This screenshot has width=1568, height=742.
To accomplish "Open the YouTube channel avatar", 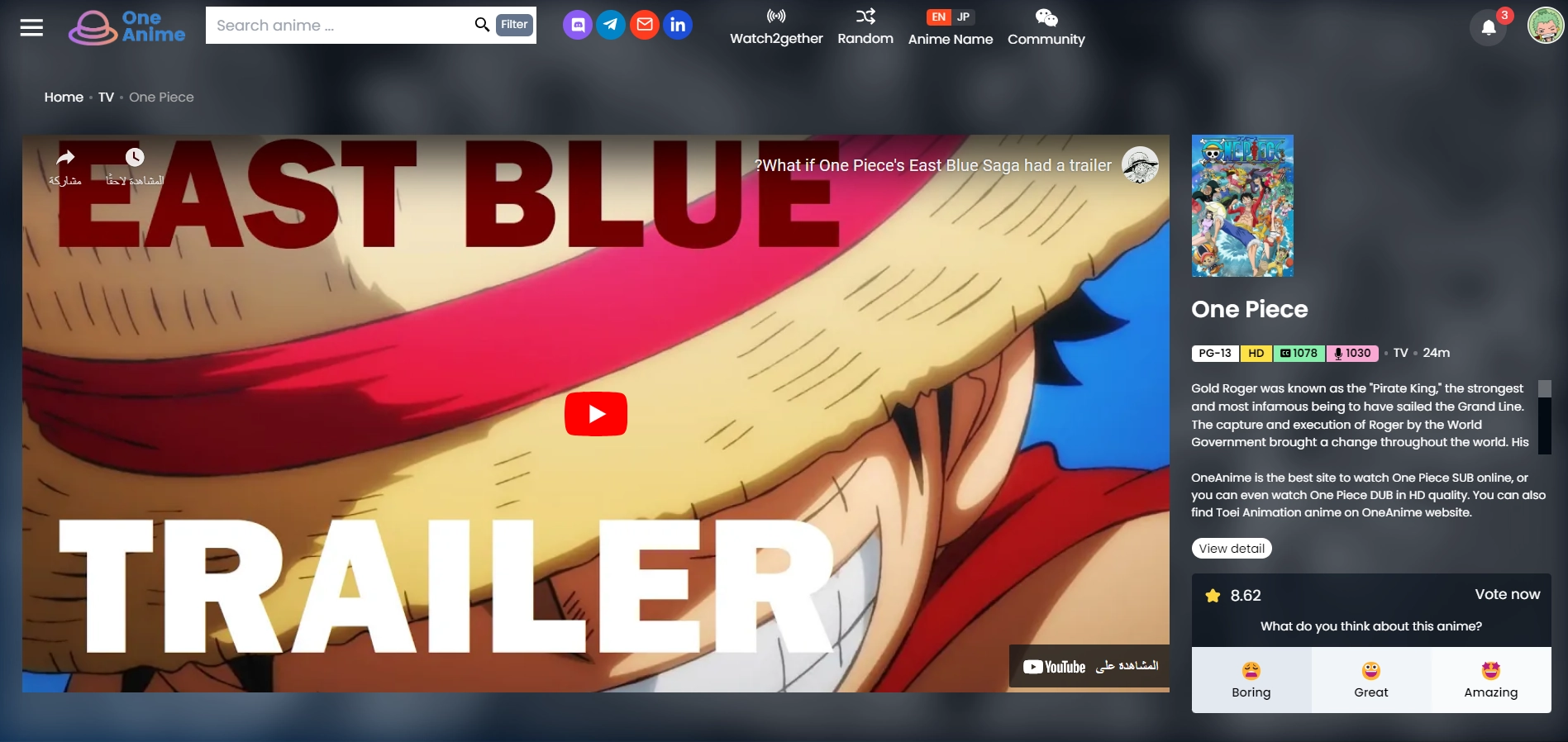I will (x=1140, y=165).
